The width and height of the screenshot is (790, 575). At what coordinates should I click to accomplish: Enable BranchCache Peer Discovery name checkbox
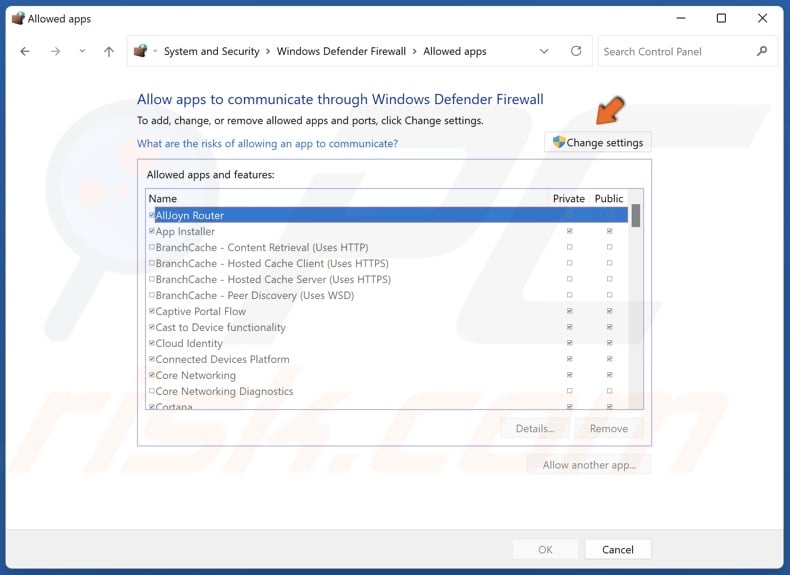point(152,295)
